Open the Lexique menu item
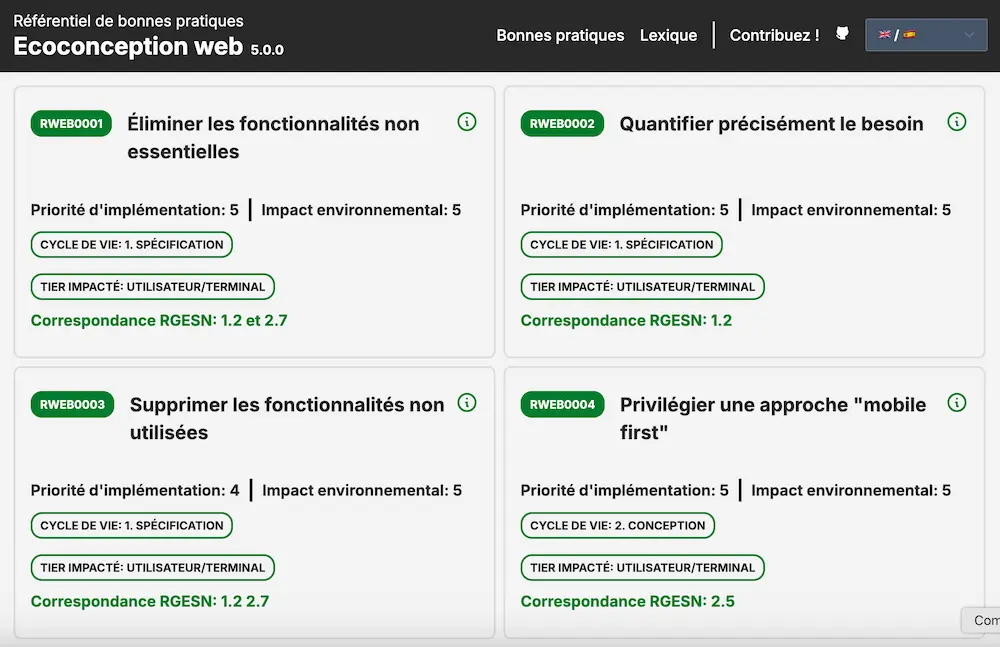 (x=668, y=35)
